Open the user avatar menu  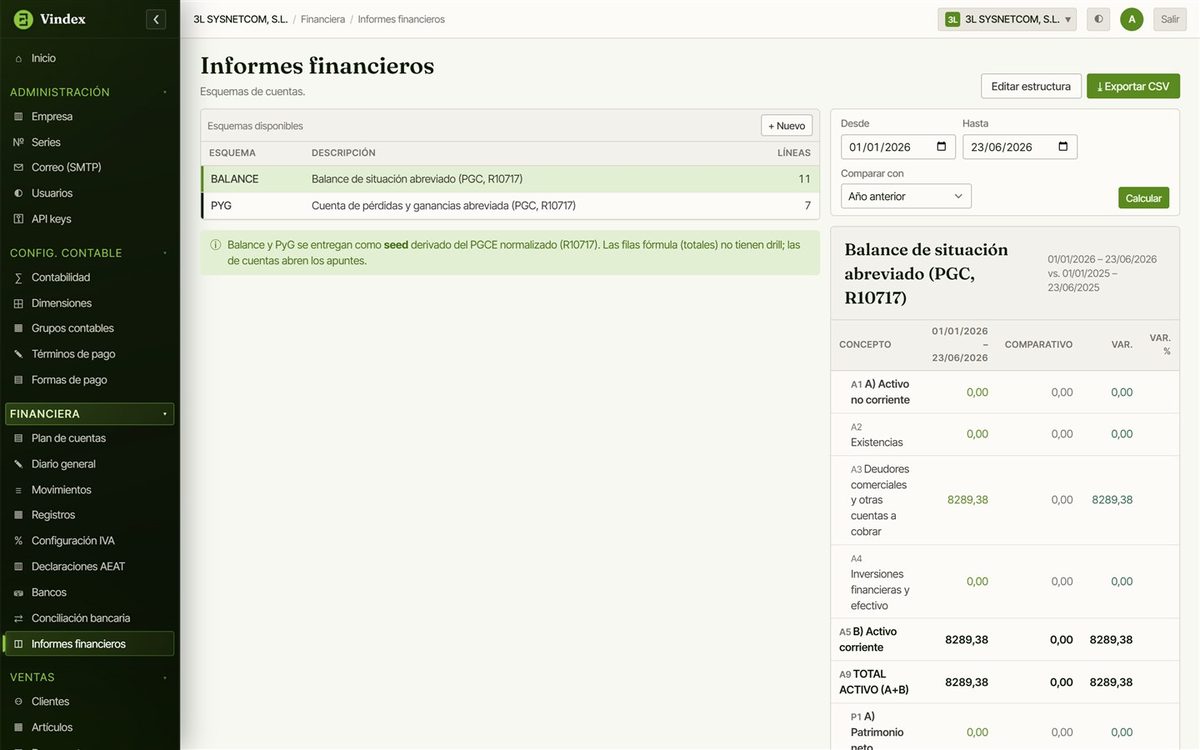pos(1132,19)
